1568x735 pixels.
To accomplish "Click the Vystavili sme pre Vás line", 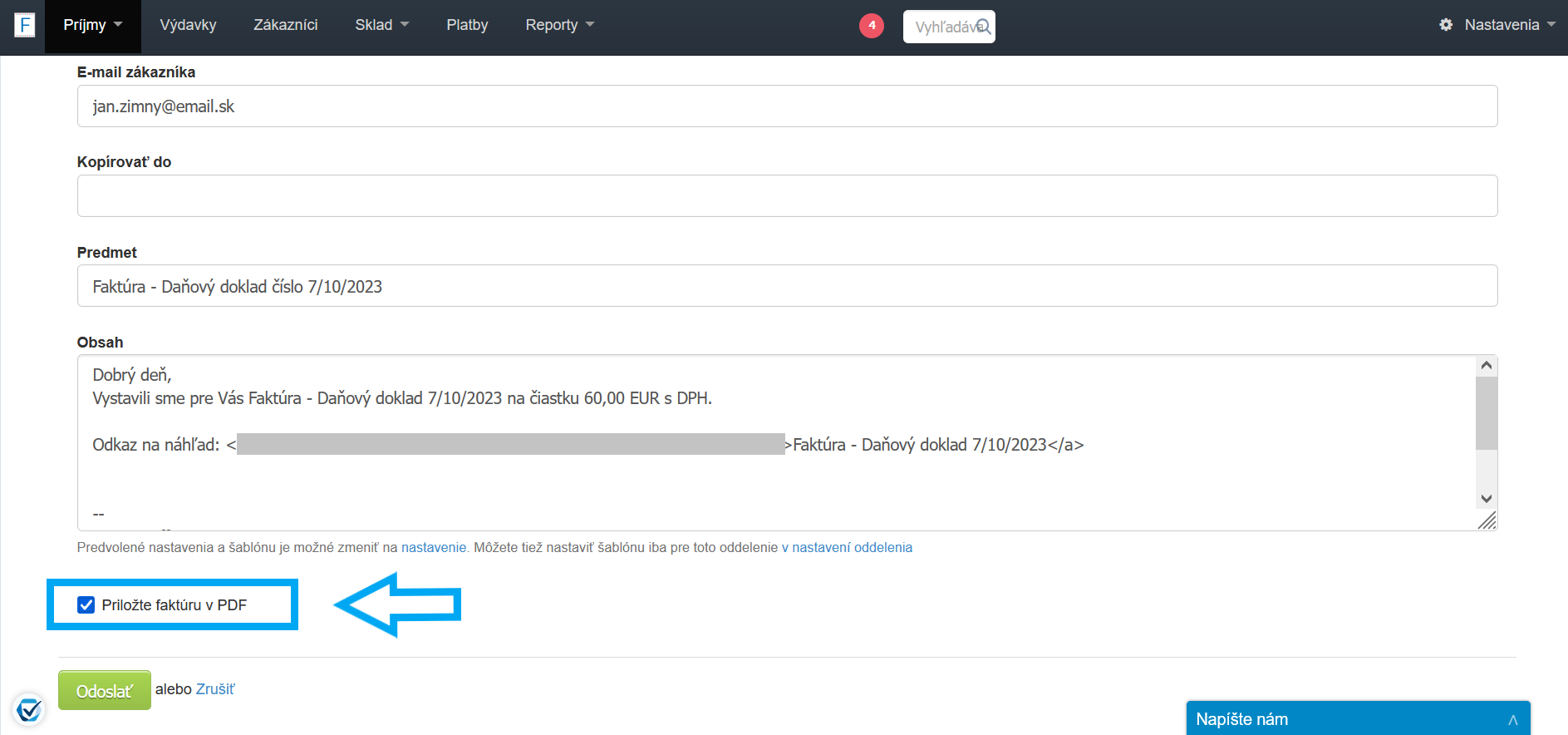I will [402, 398].
